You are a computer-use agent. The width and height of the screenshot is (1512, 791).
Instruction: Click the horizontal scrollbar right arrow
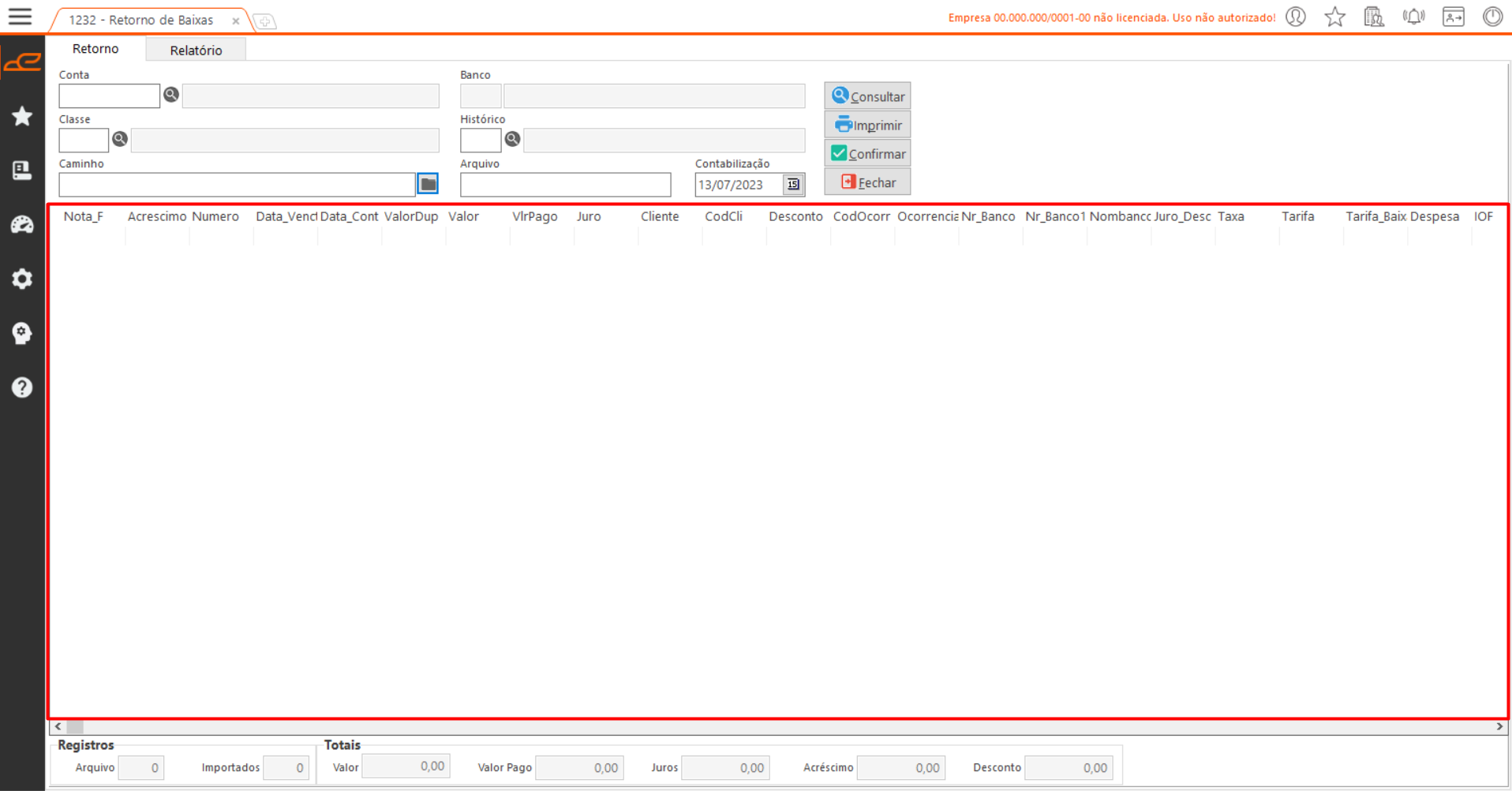click(1499, 726)
